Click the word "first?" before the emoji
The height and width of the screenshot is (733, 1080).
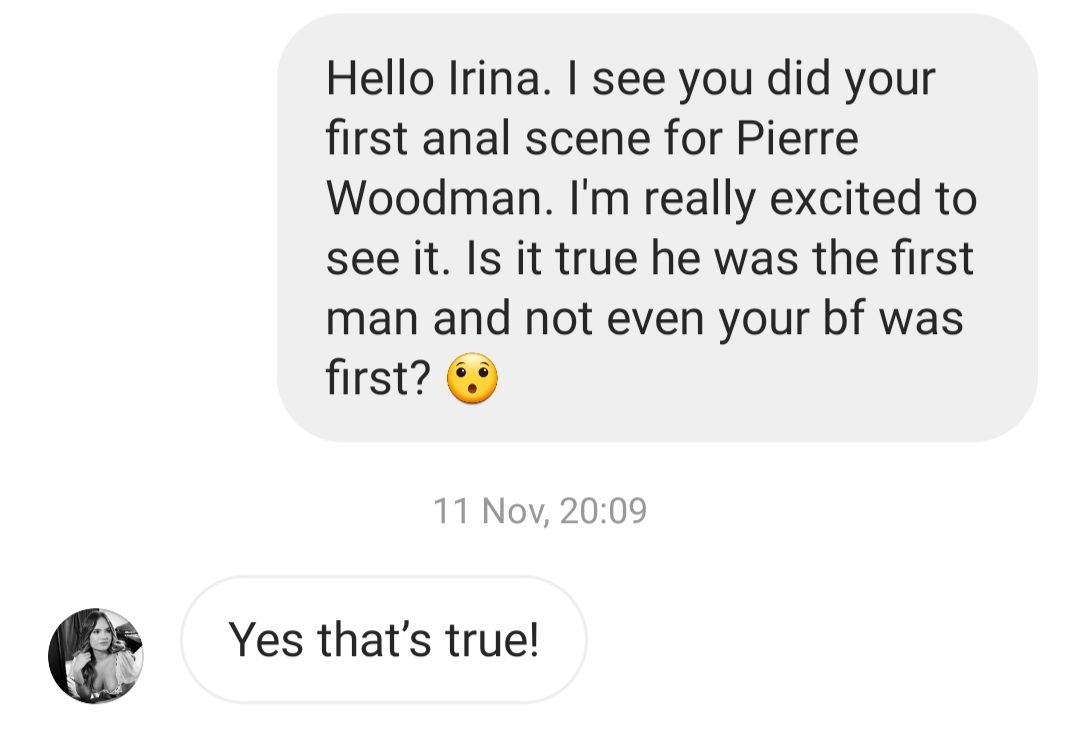378,379
